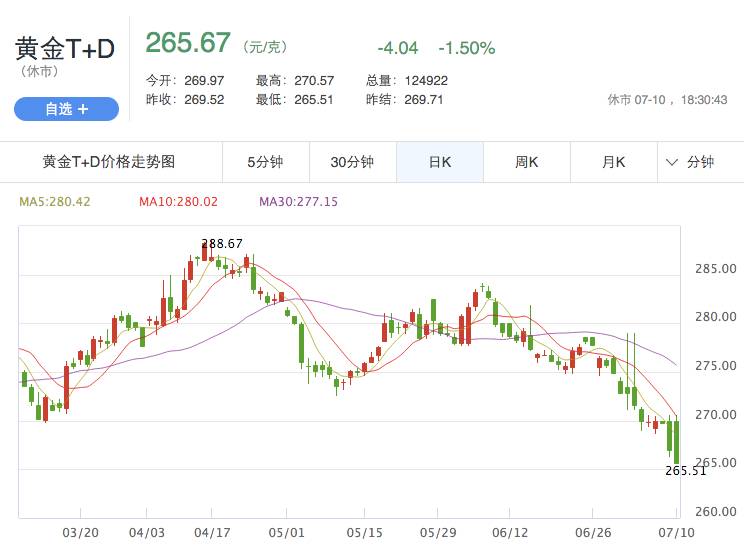744x545 pixels.
Task: Select the 周K chart tab
Action: tap(527, 162)
